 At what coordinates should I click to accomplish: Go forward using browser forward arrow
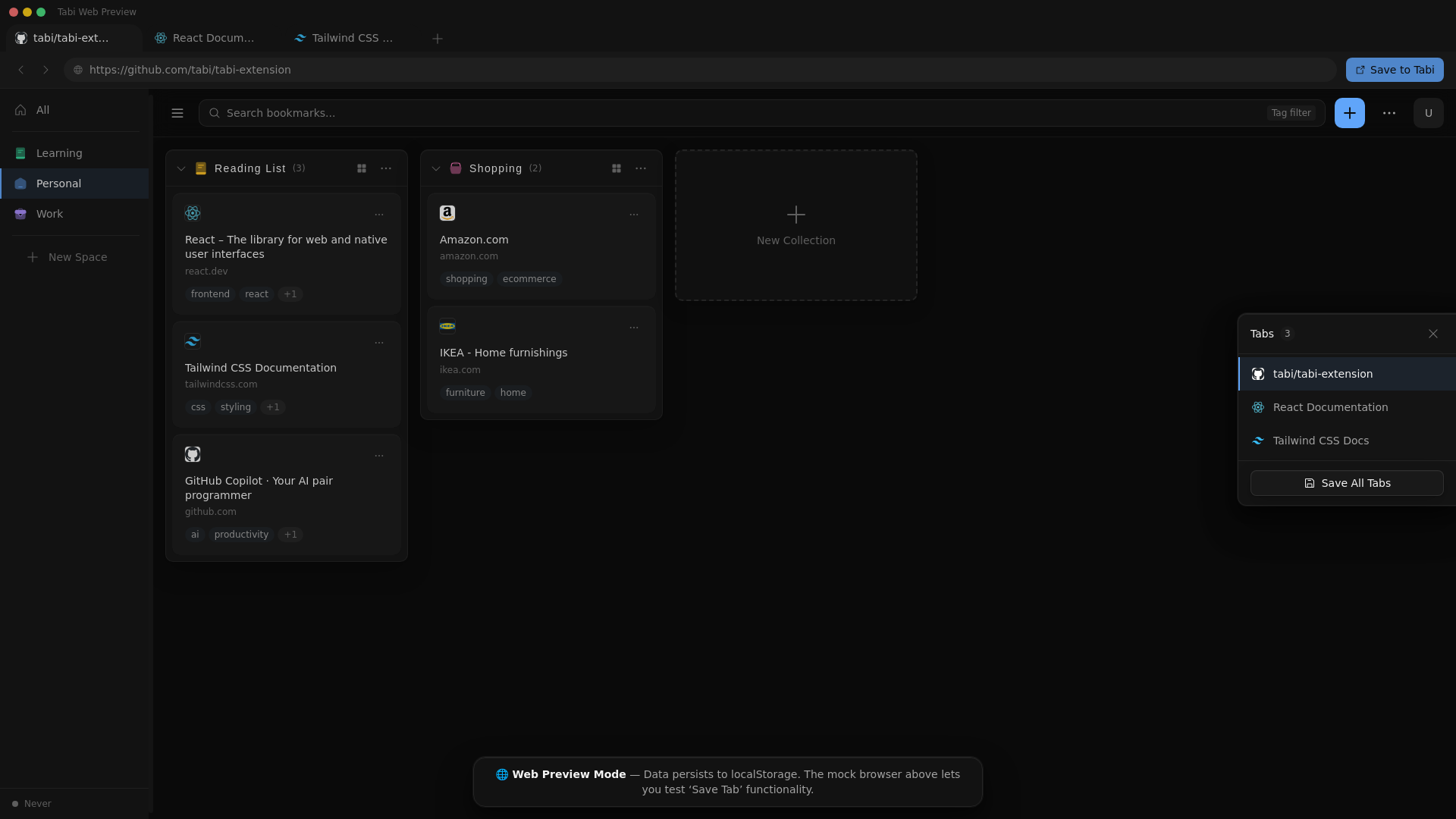pos(45,70)
